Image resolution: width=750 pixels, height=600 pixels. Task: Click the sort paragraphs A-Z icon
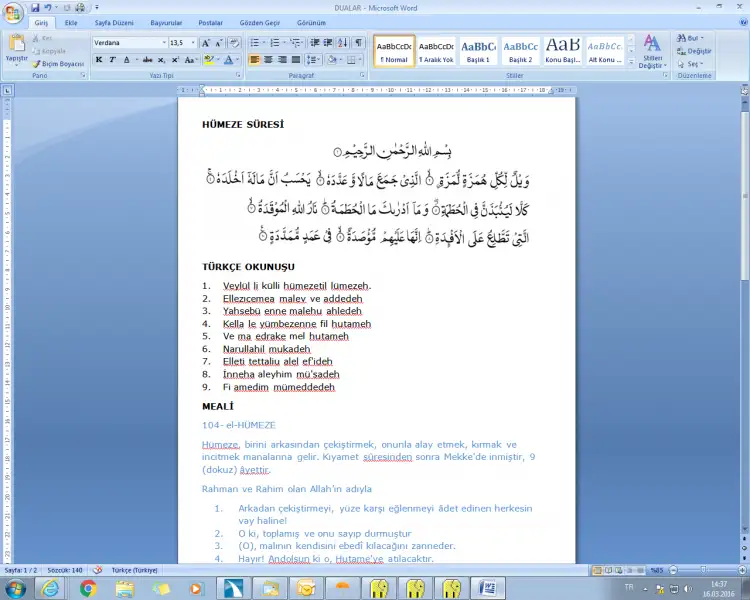click(342, 43)
